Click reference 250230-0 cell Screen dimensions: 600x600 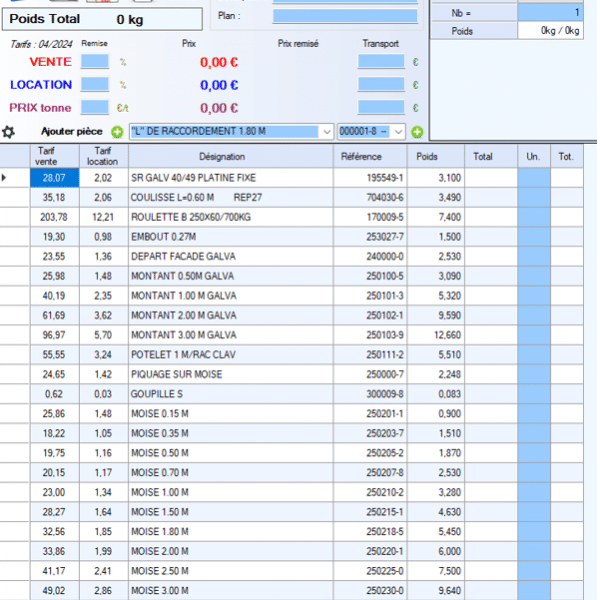coord(370,590)
